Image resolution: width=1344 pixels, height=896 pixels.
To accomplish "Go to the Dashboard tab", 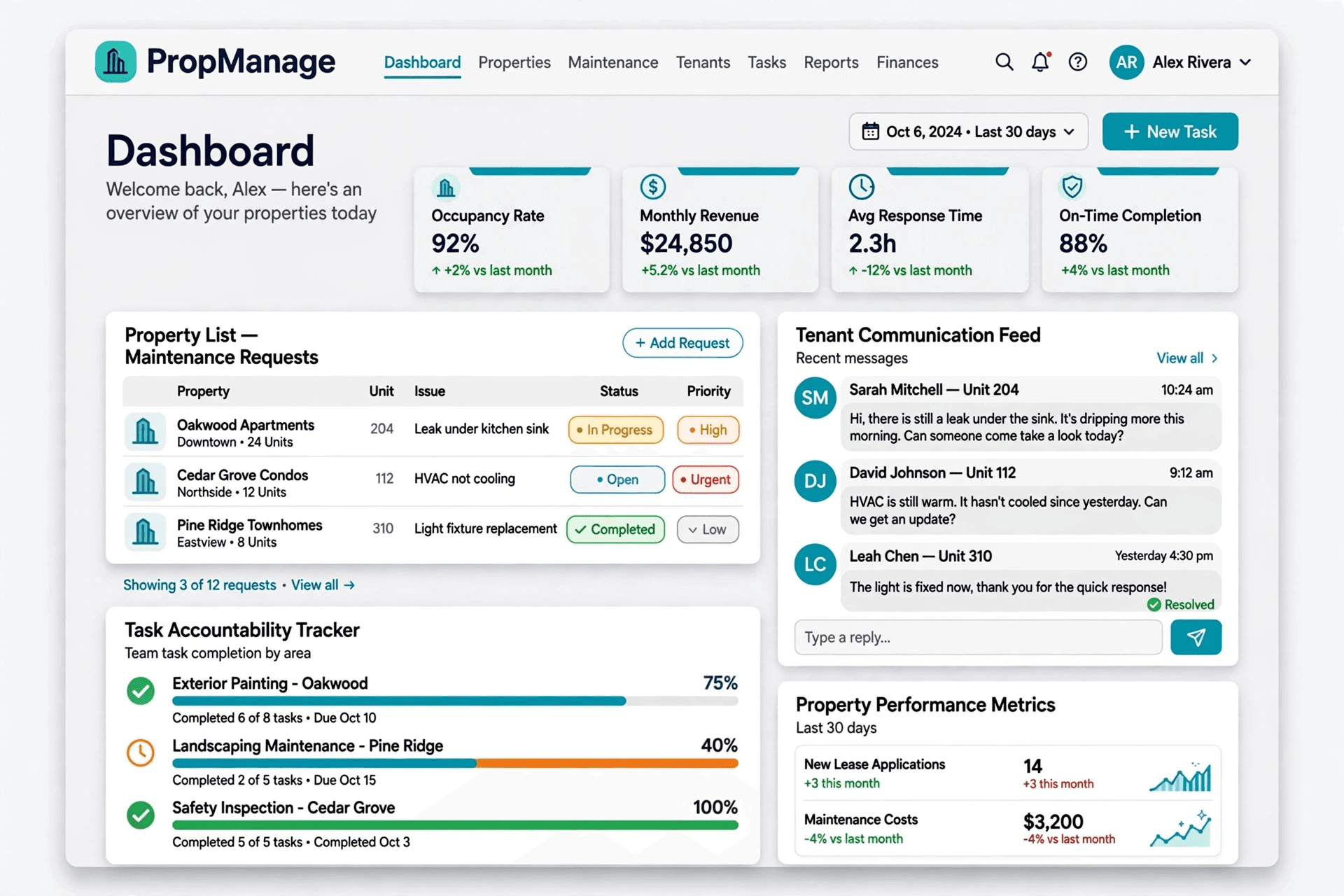I will (x=422, y=62).
